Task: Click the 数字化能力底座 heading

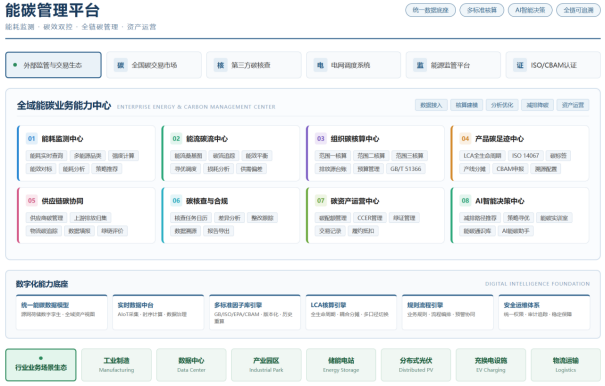Action: click(x=42, y=284)
